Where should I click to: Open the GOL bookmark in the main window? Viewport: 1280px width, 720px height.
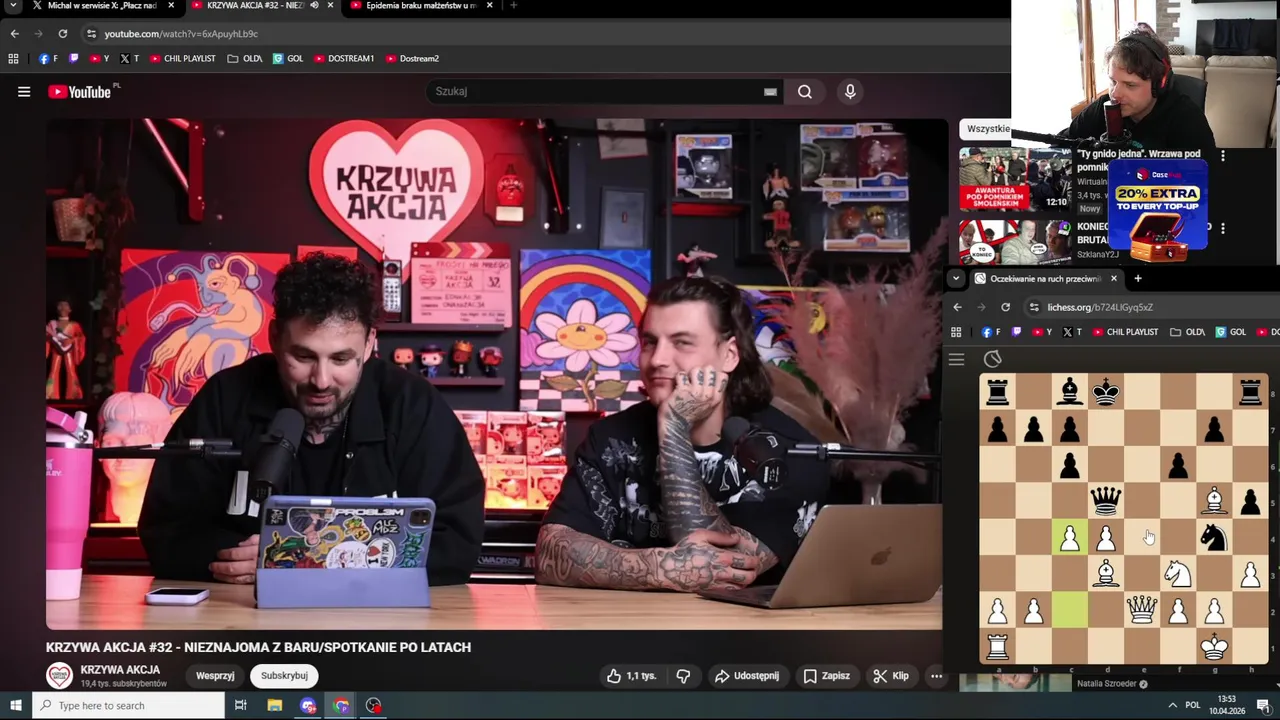[288, 59]
